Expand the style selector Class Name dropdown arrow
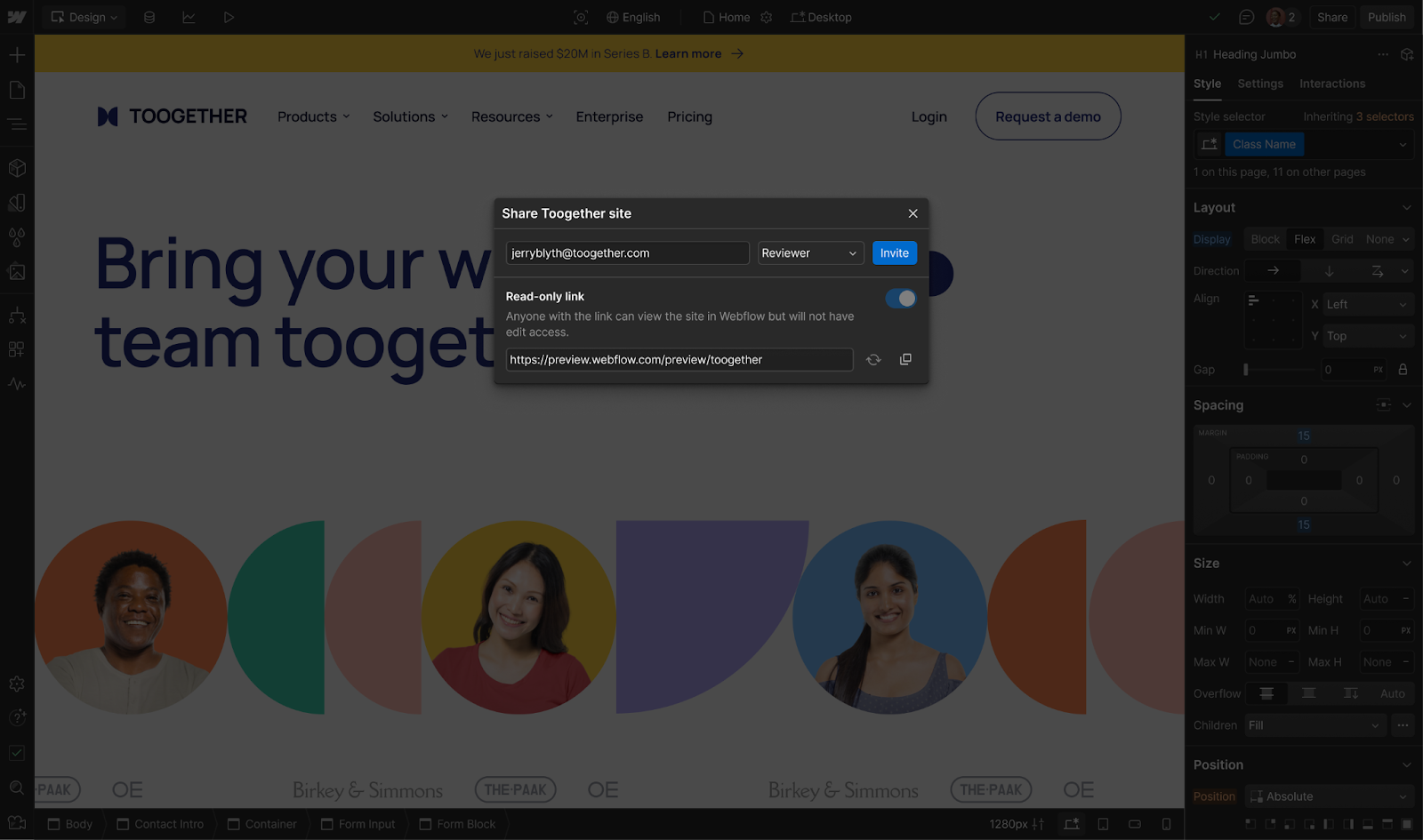The image size is (1423, 840). 1403,145
